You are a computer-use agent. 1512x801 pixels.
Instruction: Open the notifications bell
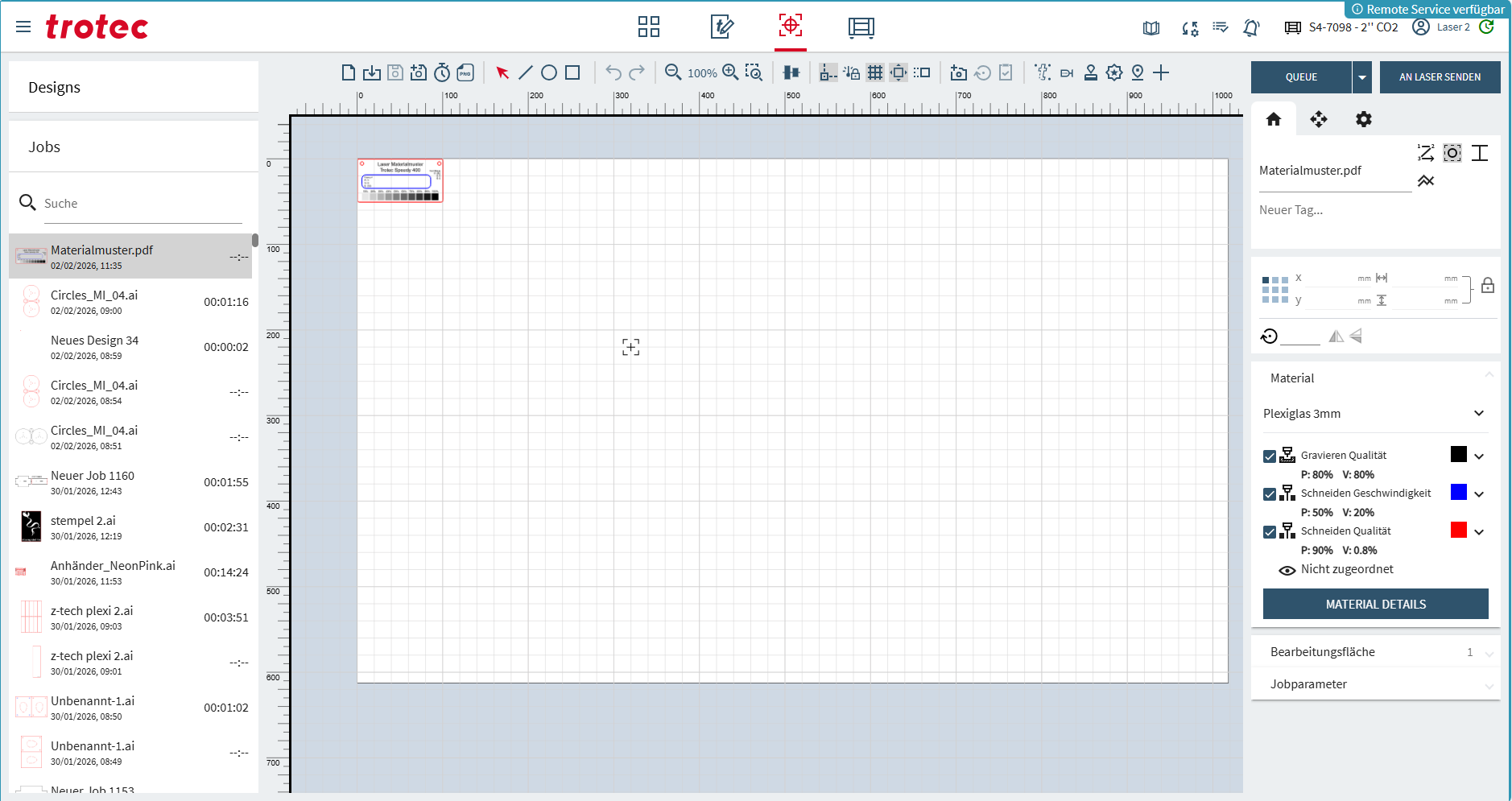click(1251, 28)
